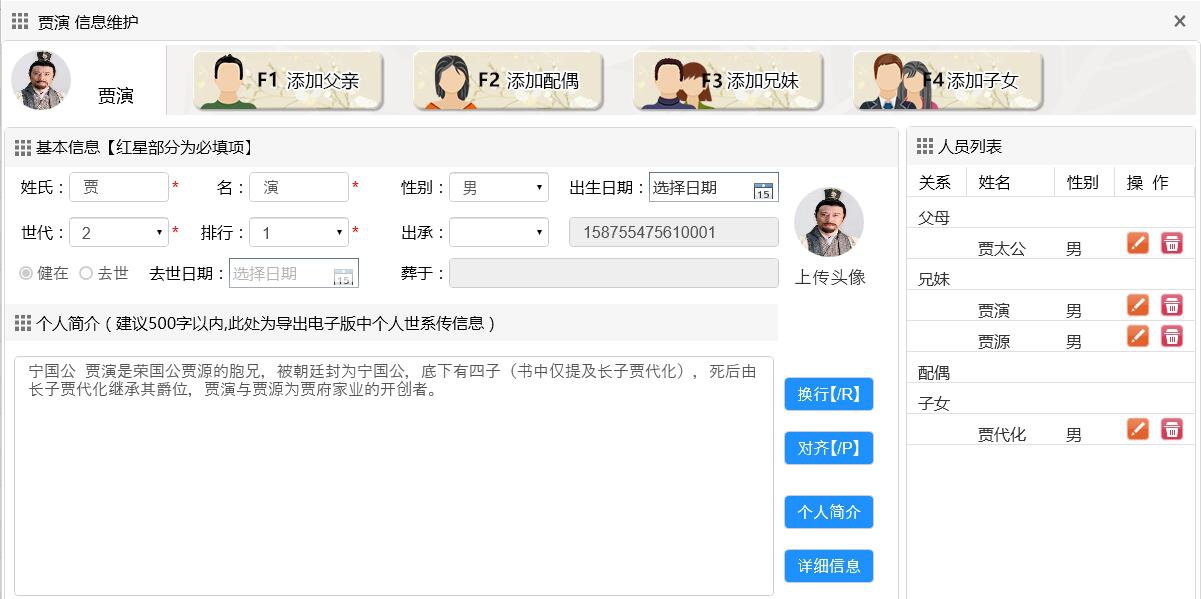
Task: Click F1 添加父亲 to add a father
Action: click(x=288, y=78)
